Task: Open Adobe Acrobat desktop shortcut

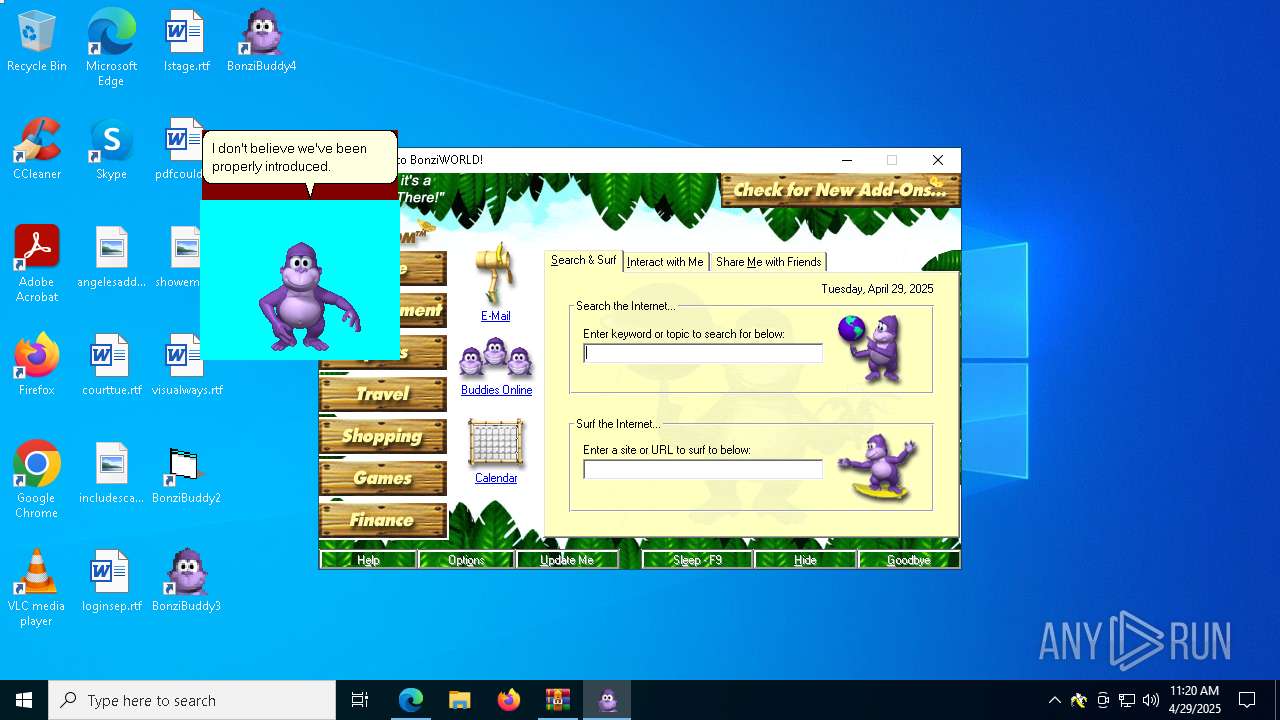Action: click(x=37, y=264)
